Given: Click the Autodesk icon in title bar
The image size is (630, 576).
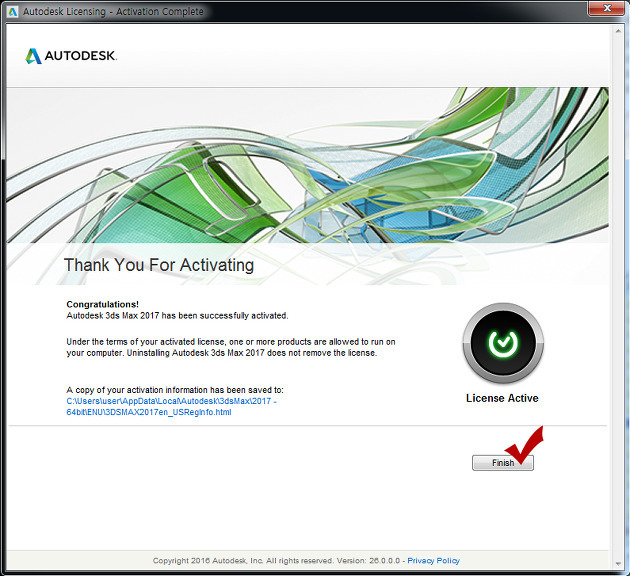Looking at the screenshot, I should (x=13, y=11).
